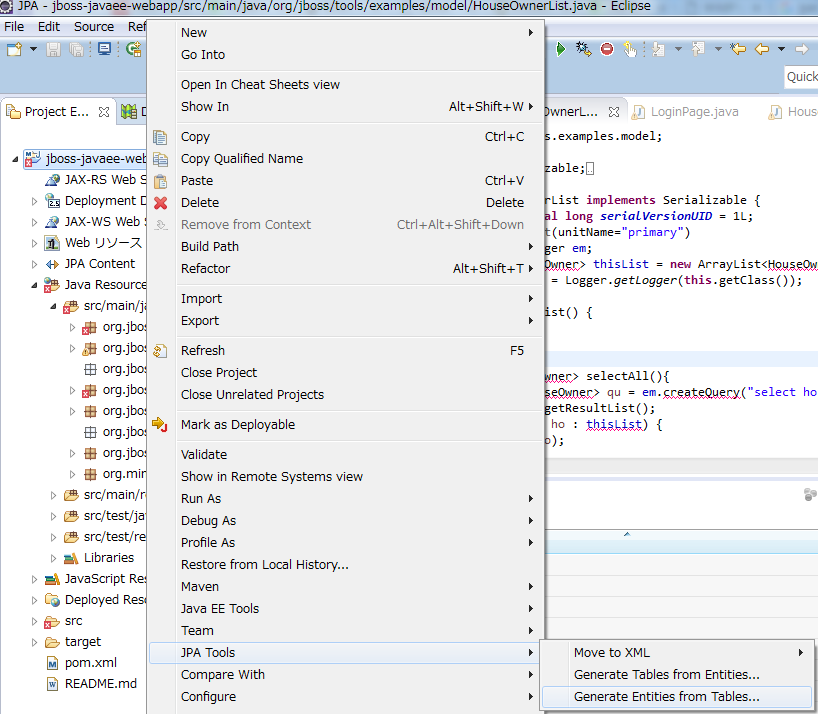Expand the JPA Content node
818x714 pixels.
(34, 264)
